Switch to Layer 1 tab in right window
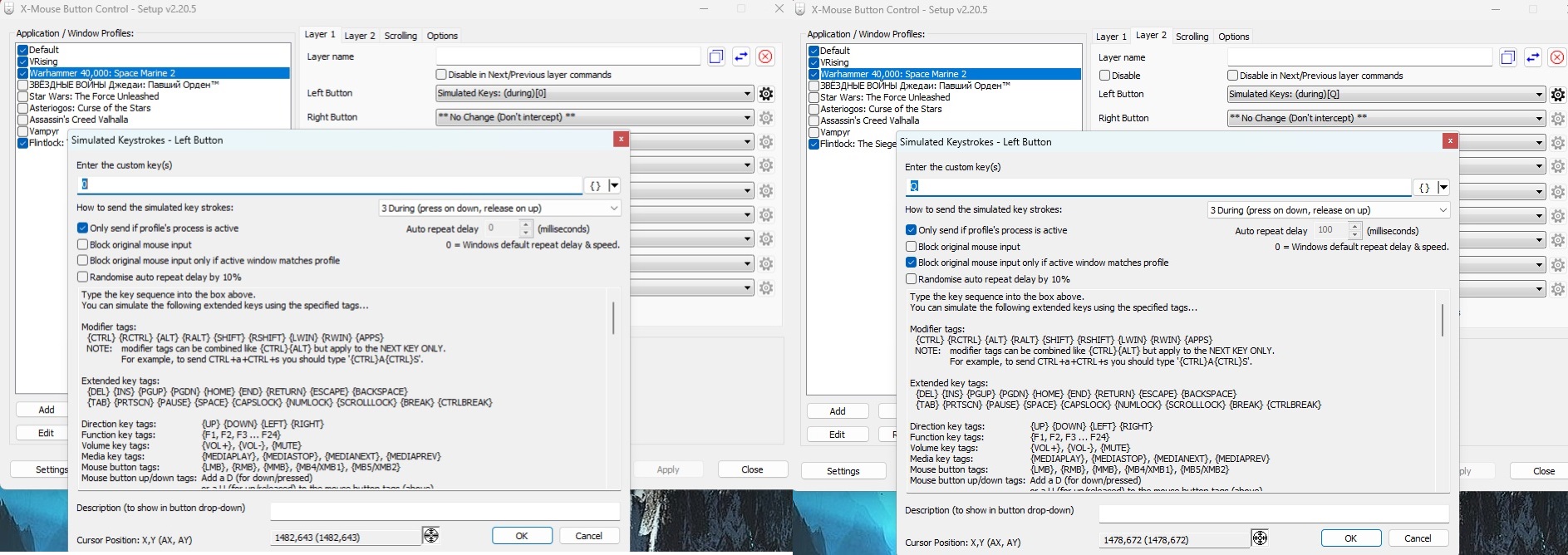The image size is (1568, 555). pos(1111,37)
